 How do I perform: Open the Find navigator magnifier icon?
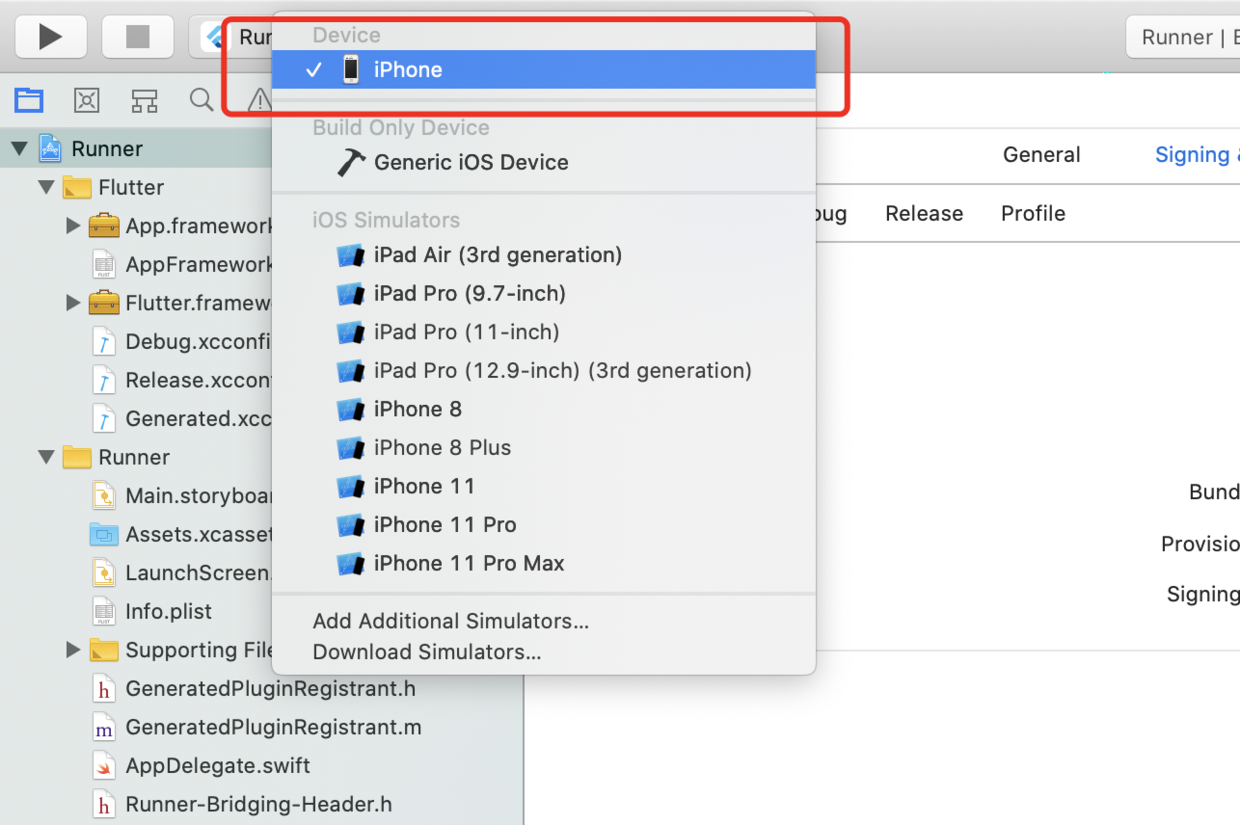pos(202,100)
